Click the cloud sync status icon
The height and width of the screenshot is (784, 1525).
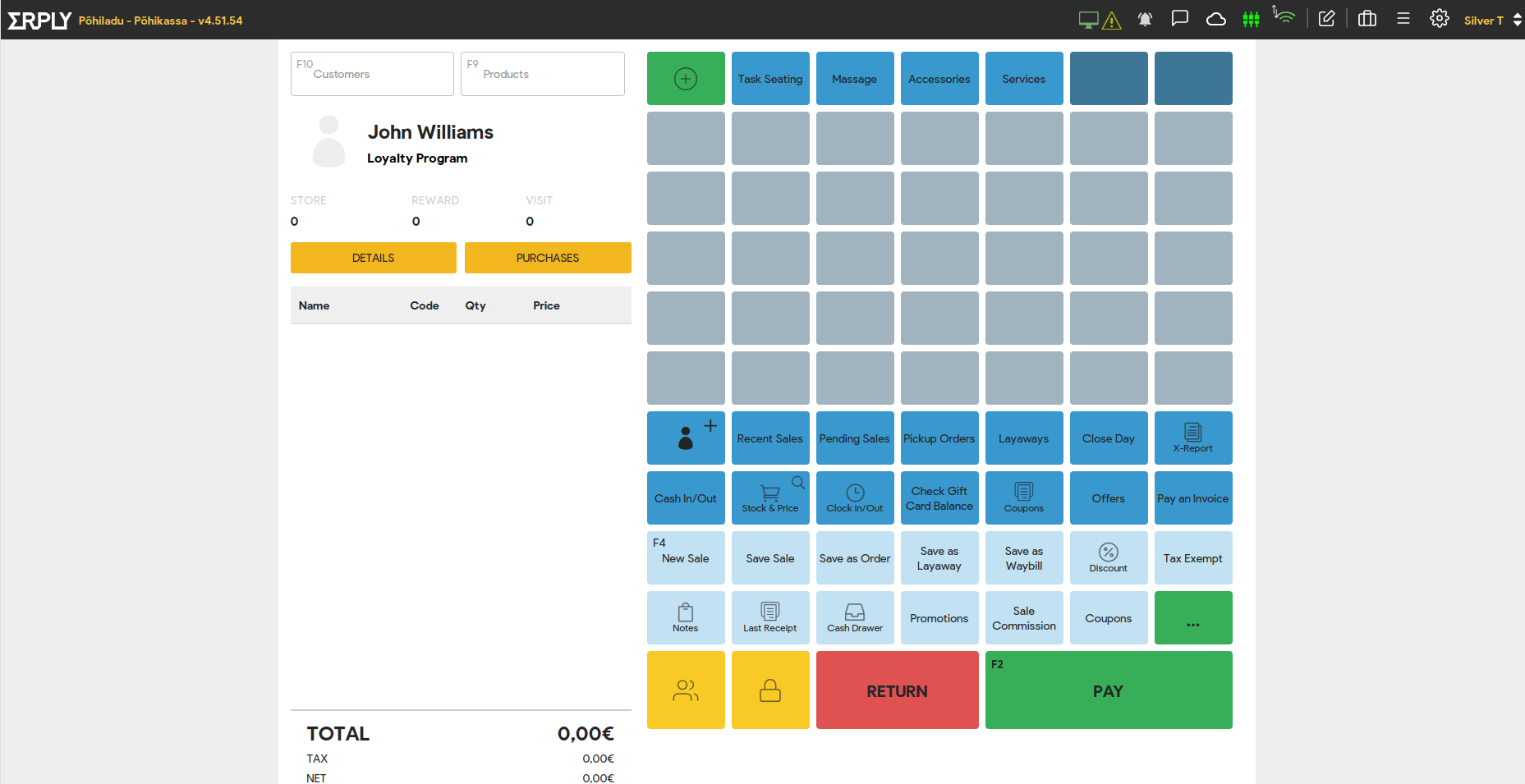tap(1216, 20)
